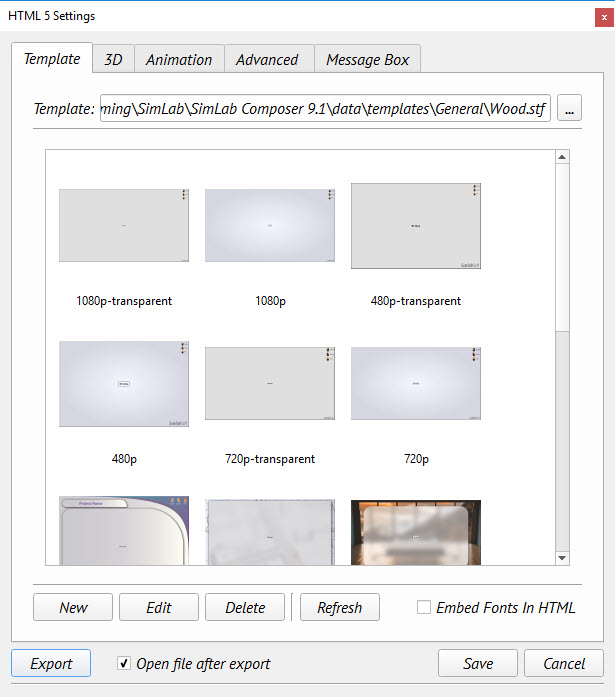
Task: Click in the Template path field
Action: coord(325,109)
